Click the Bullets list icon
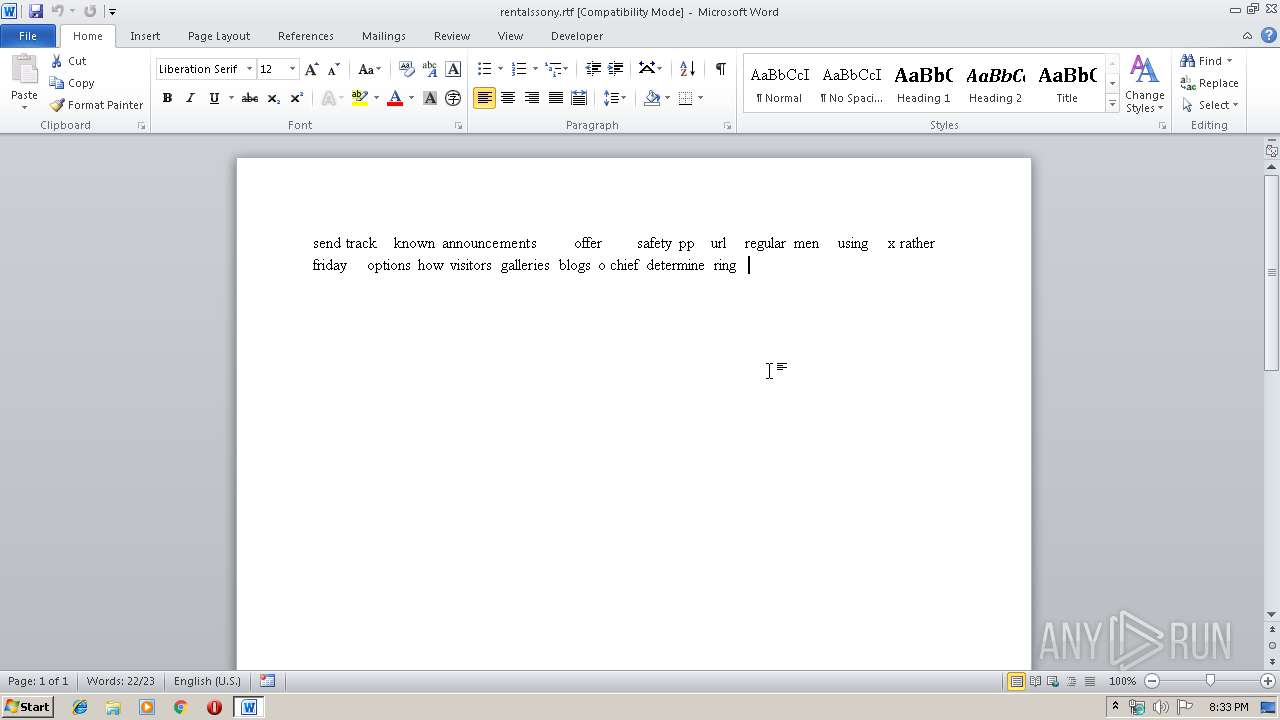 pos(484,69)
